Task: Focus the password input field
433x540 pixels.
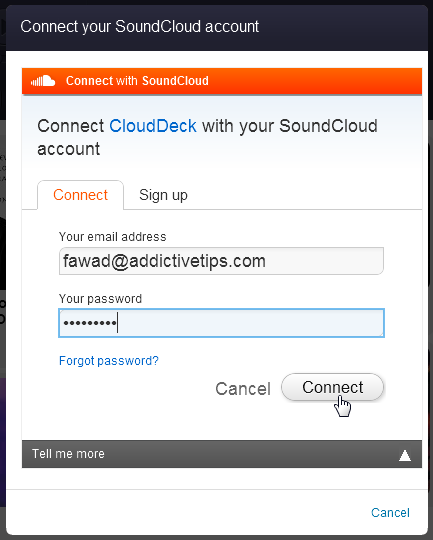Action: tap(221, 323)
